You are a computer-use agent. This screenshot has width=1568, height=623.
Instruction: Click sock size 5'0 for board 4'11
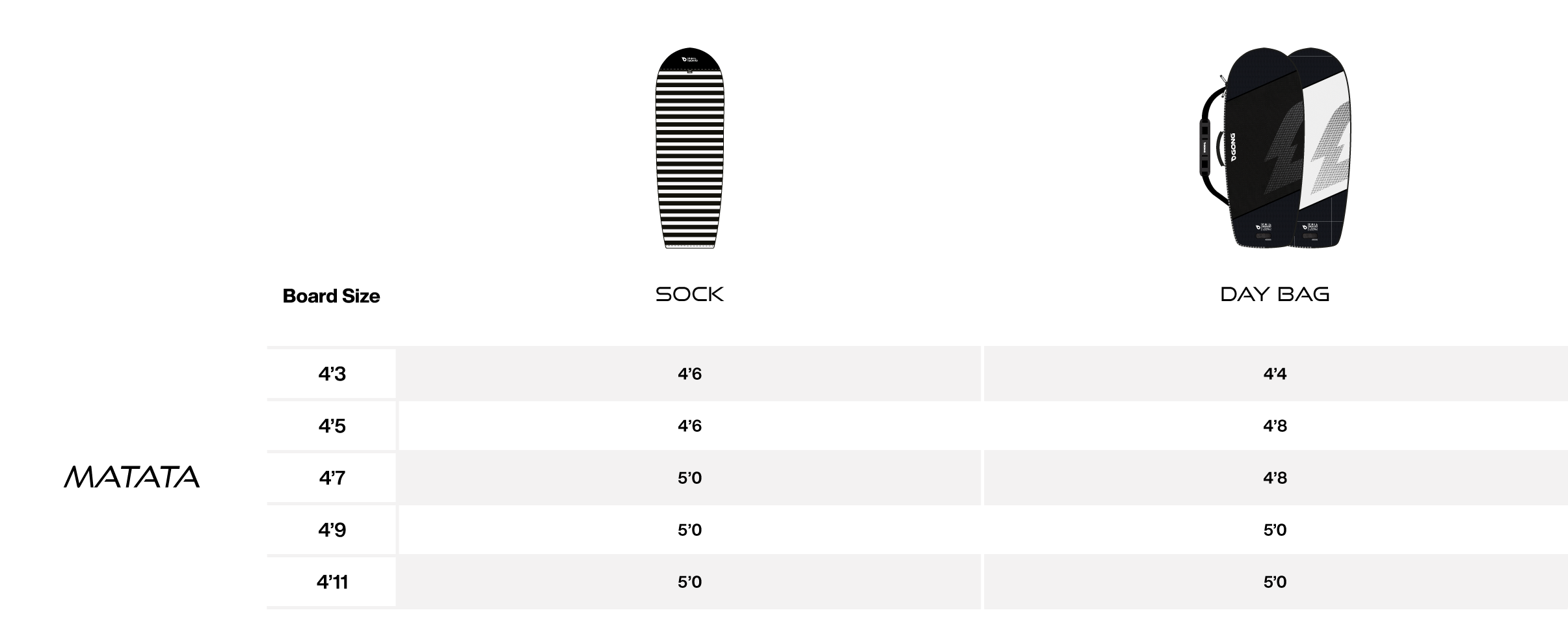tap(689, 582)
